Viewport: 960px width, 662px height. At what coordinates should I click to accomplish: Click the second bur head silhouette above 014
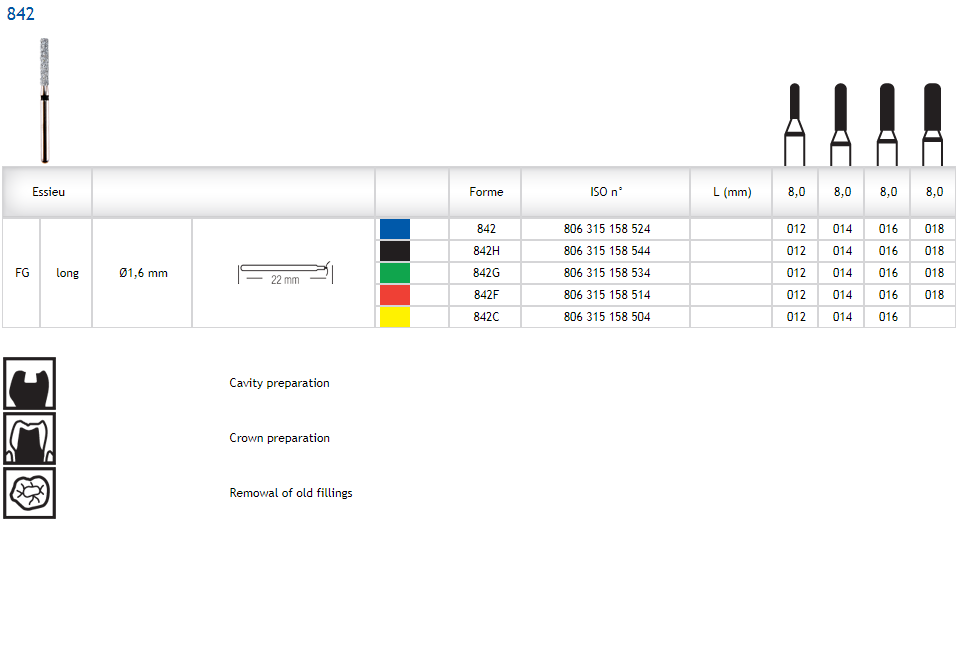841,124
